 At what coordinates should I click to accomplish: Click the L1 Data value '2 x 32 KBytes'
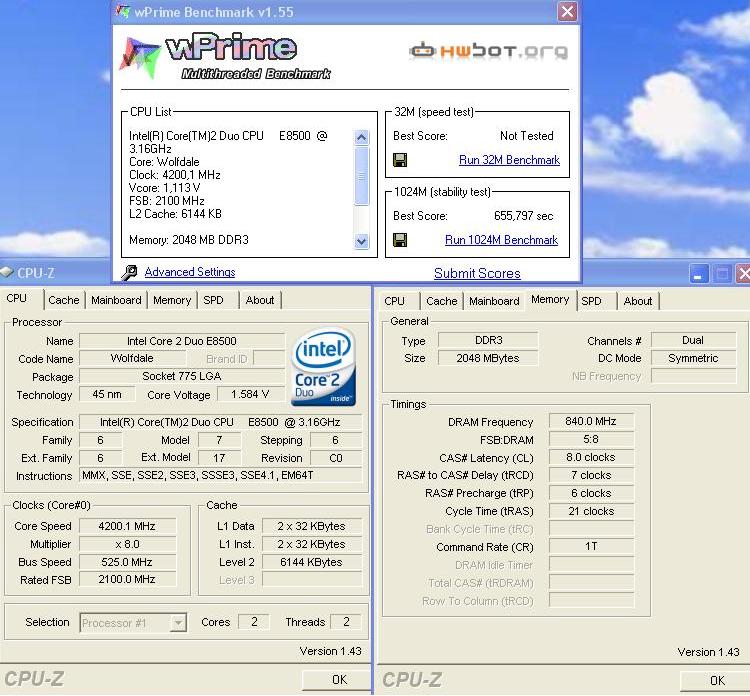311,526
